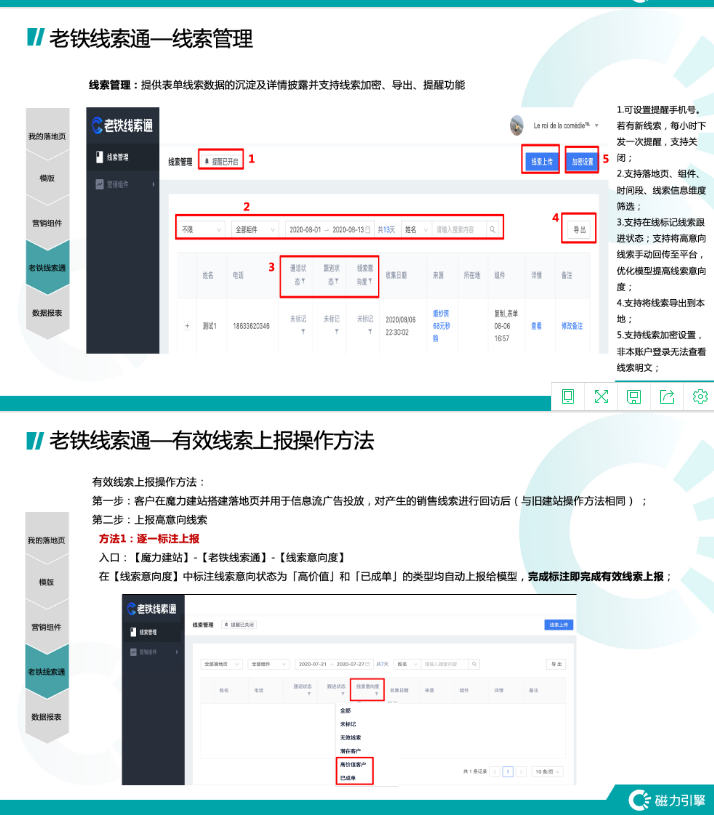Expand 营销组件 in the dark sidebar of the 线索管理 slide
Viewport: 714px width, 815px height.
click(x=123, y=184)
